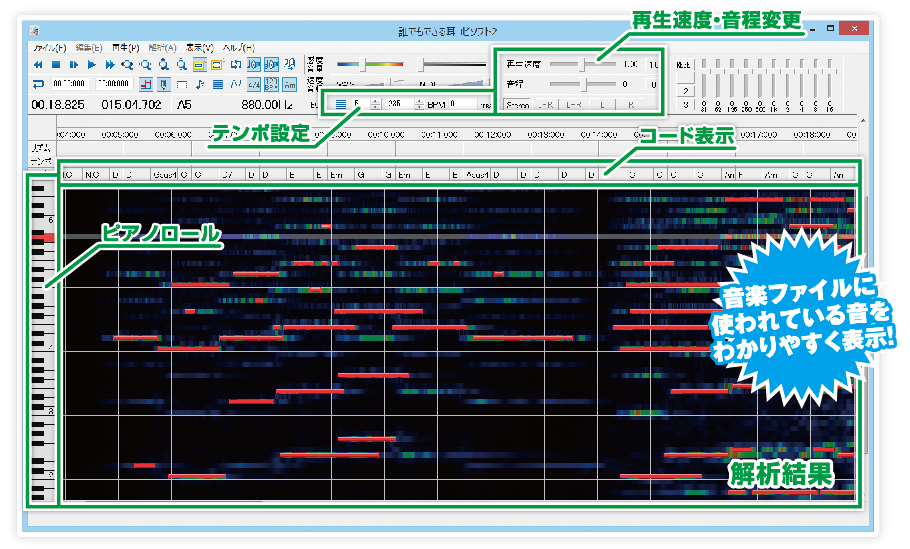The width and height of the screenshot is (910, 549).
Task: Select the Stereo channel mode
Action: (517, 103)
